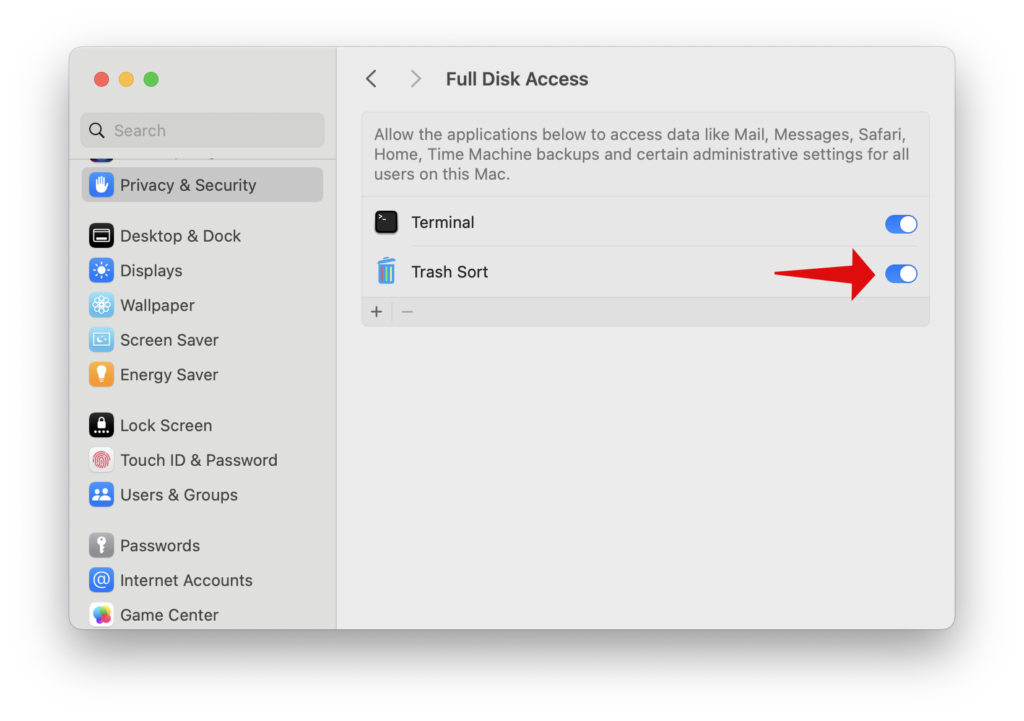Screen dimensions: 1024x721
Task: Select the Terminal row label
Action: [443, 223]
